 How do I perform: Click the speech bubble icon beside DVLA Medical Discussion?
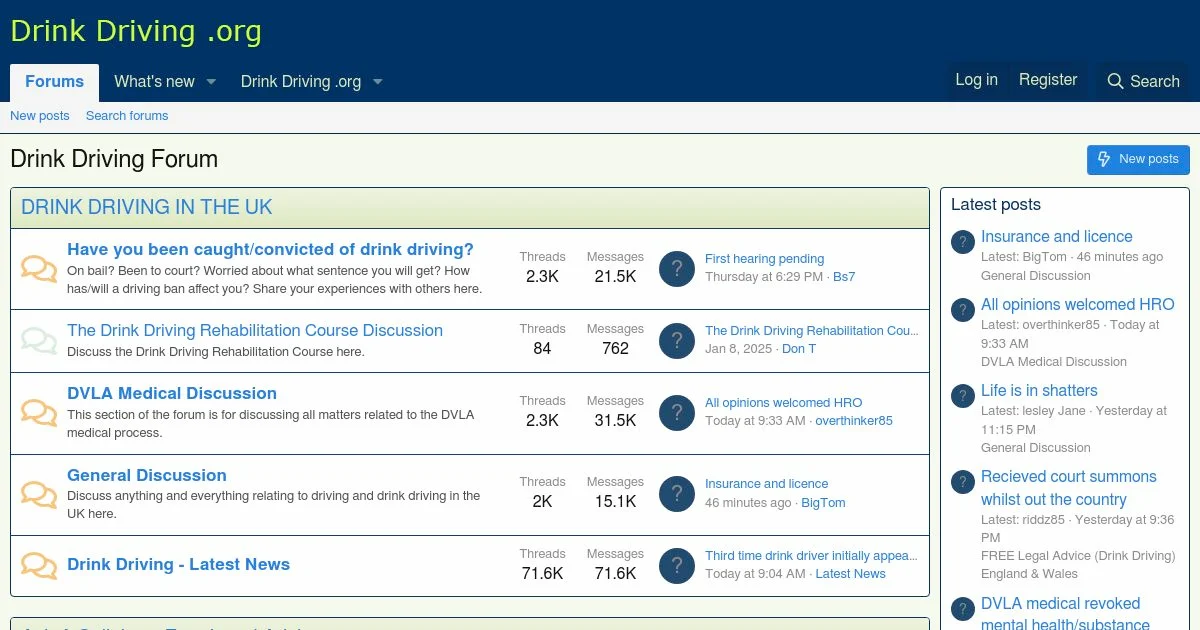[x=39, y=413]
